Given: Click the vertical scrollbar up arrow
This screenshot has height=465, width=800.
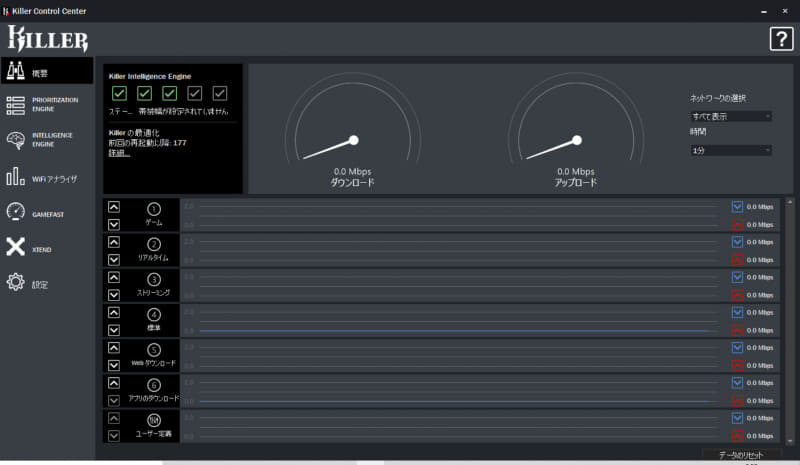Looking at the screenshot, I should pos(790,202).
